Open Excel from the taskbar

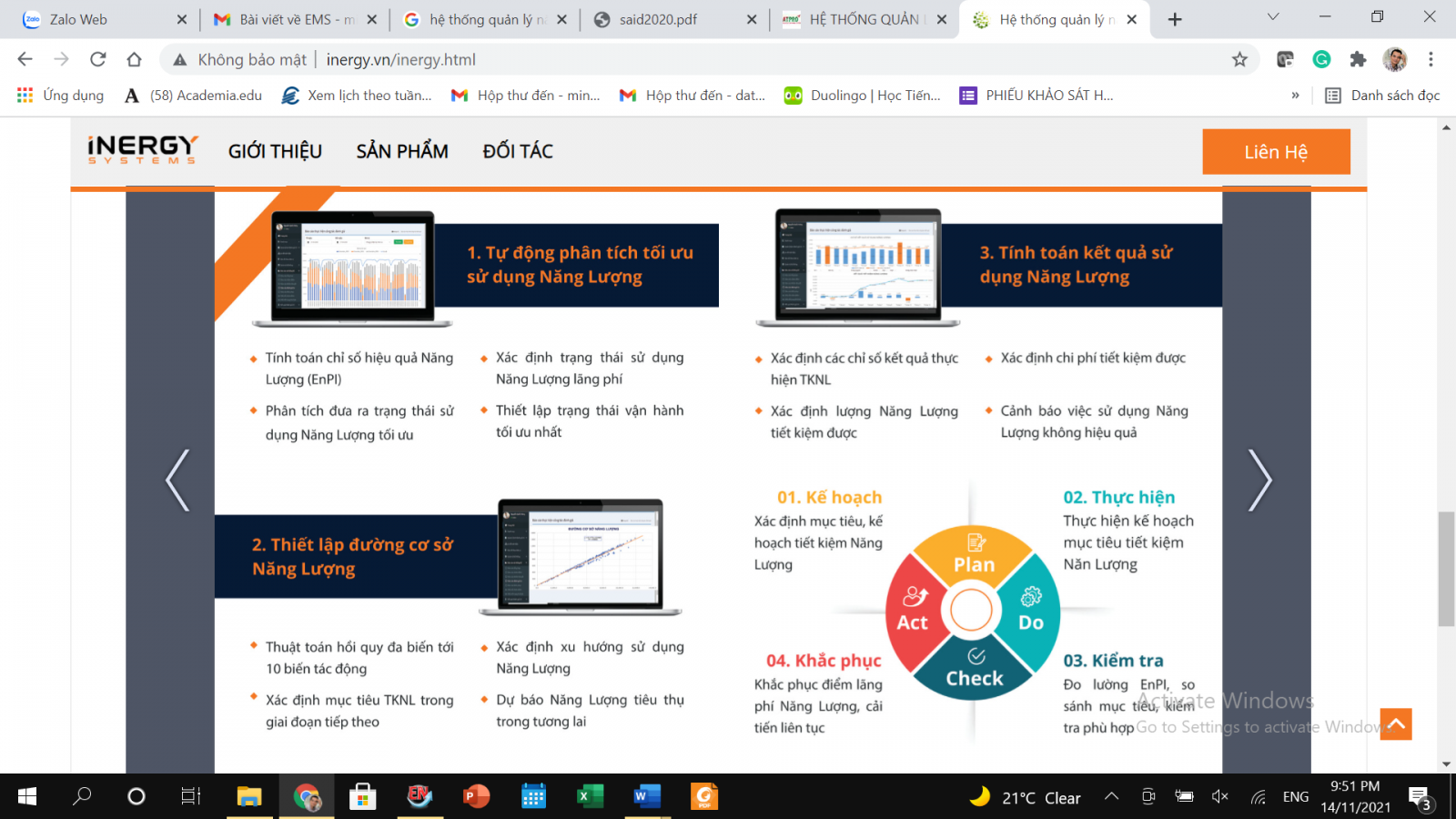(589, 797)
